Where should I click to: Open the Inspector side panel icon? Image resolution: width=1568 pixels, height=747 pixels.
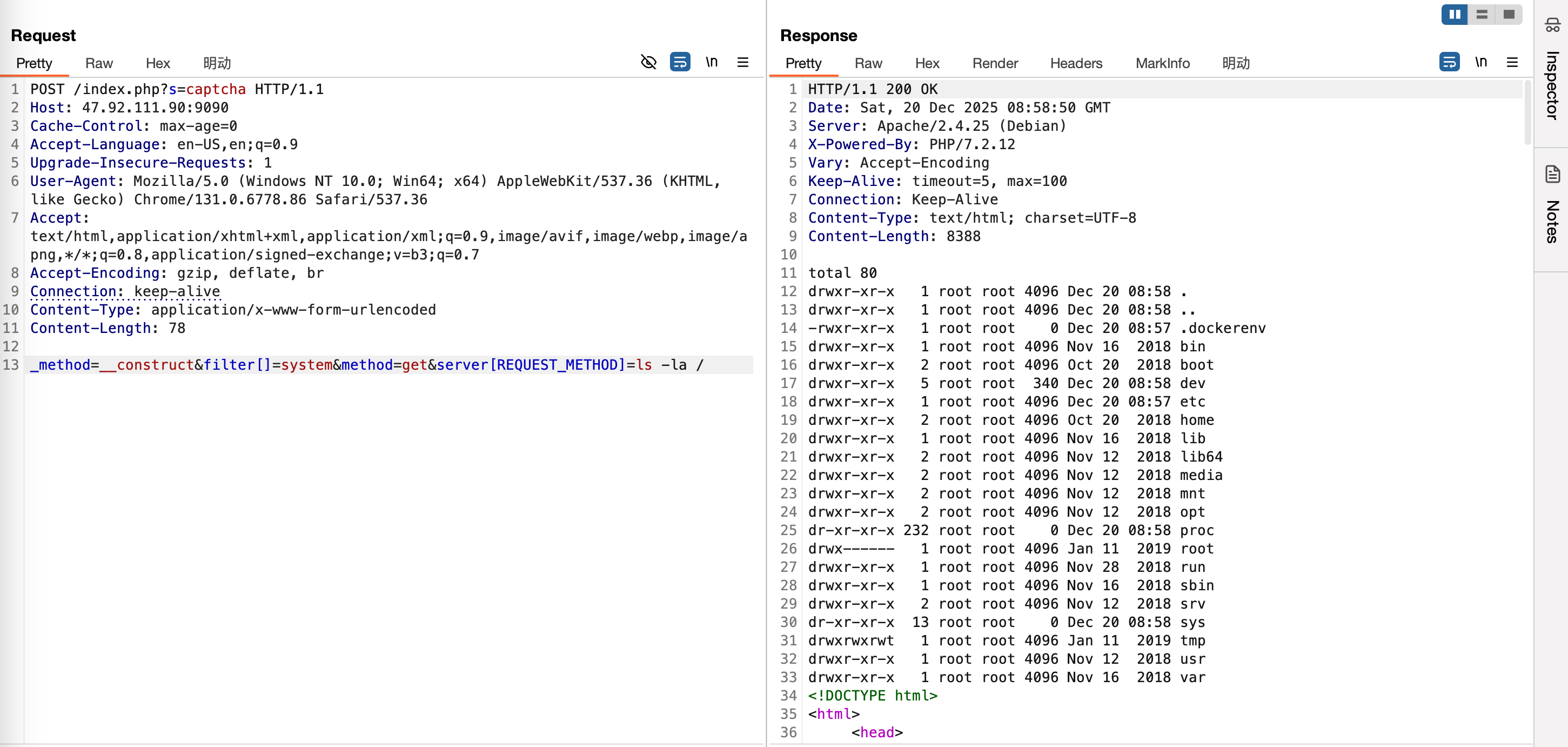click(x=1552, y=25)
